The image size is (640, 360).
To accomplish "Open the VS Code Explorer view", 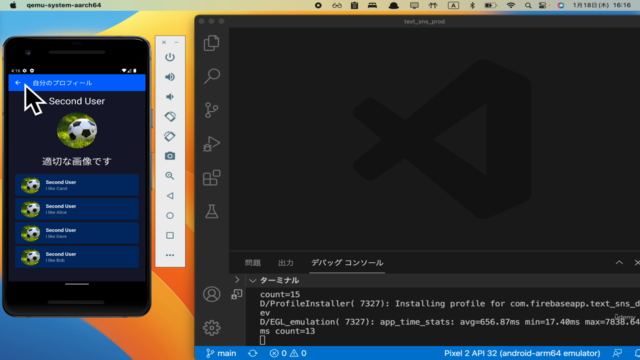I will (211, 43).
